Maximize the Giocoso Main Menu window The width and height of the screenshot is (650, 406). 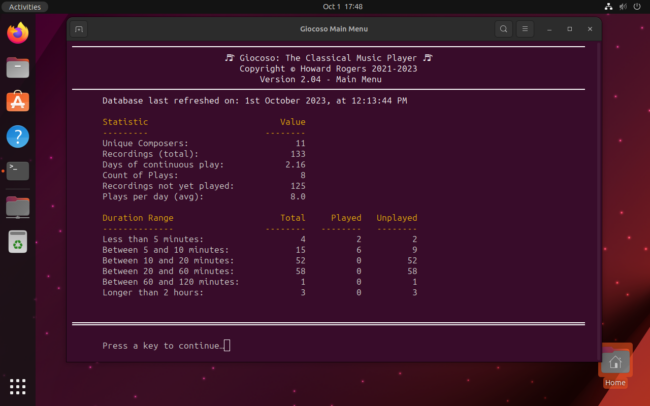click(570, 29)
